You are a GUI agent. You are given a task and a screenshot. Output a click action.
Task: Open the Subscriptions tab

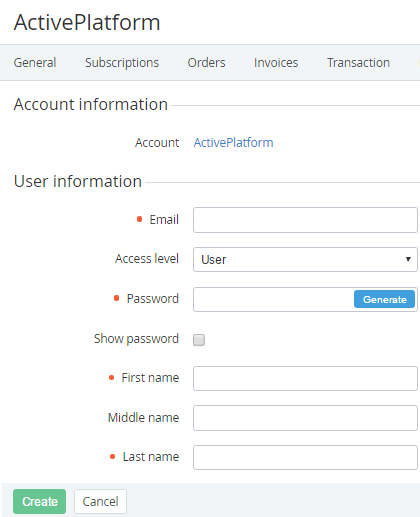(122, 63)
